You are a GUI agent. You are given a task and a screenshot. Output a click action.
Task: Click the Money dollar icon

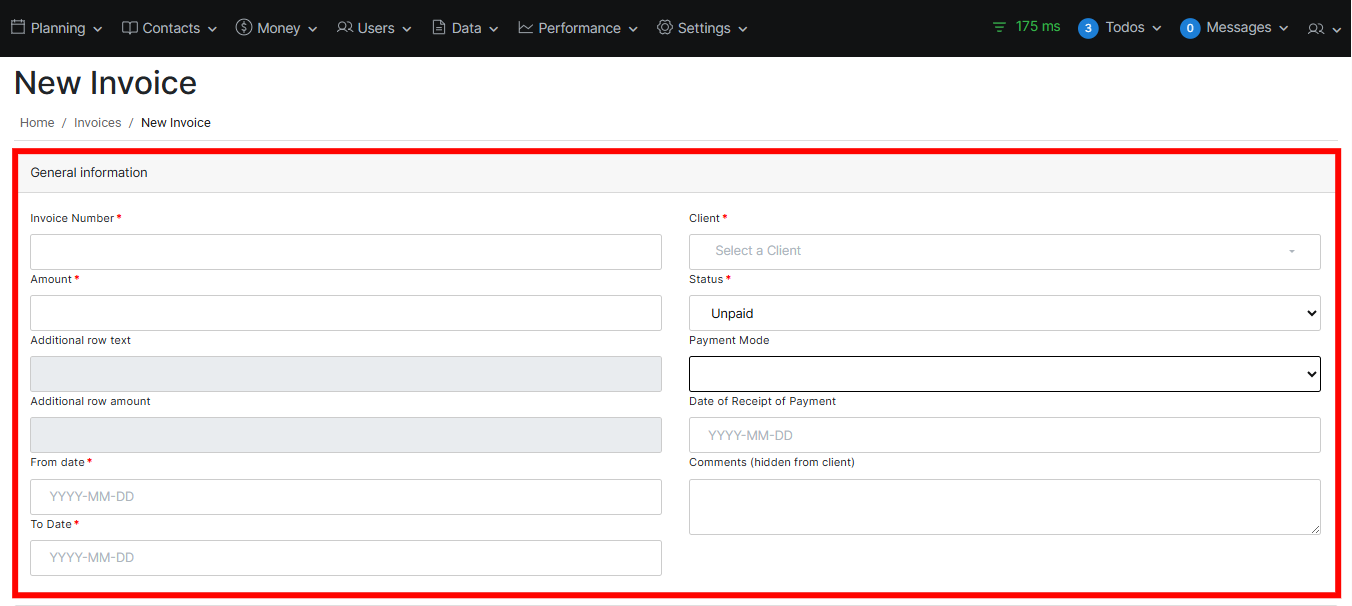pyautogui.click(x=244, y=28)
